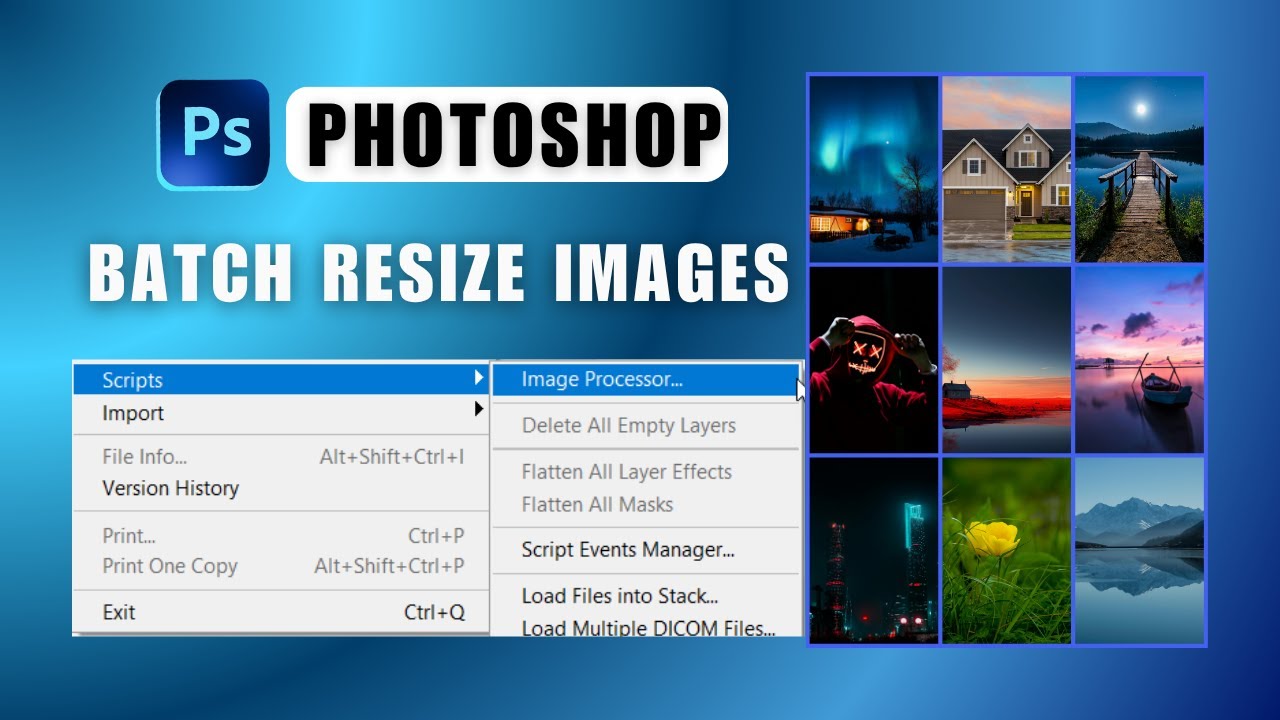Click the Photoshop Ps logo icon
Screen dimensions: 1280x720
tap(213, 134)
